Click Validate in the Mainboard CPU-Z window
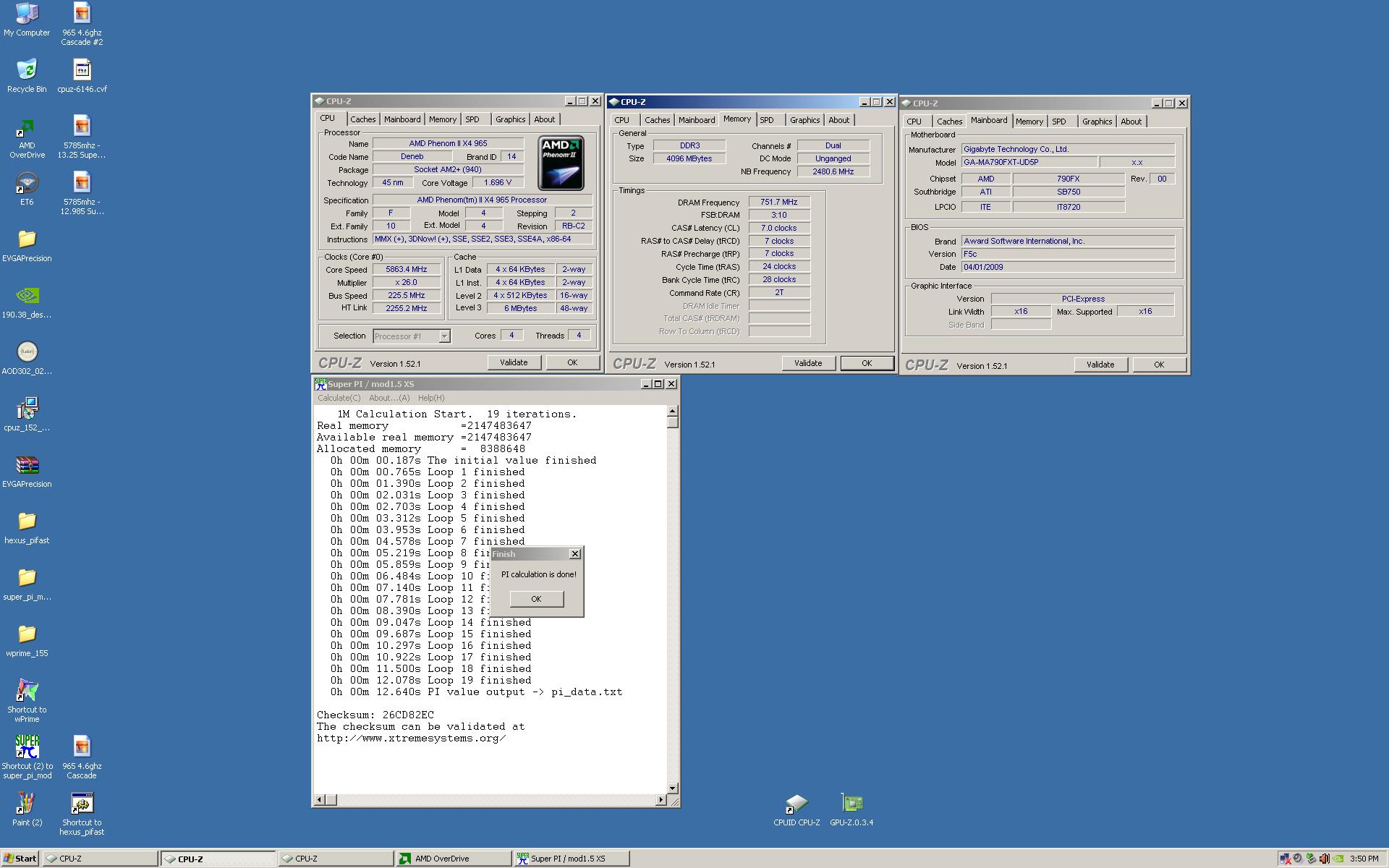 [1100, 365]
